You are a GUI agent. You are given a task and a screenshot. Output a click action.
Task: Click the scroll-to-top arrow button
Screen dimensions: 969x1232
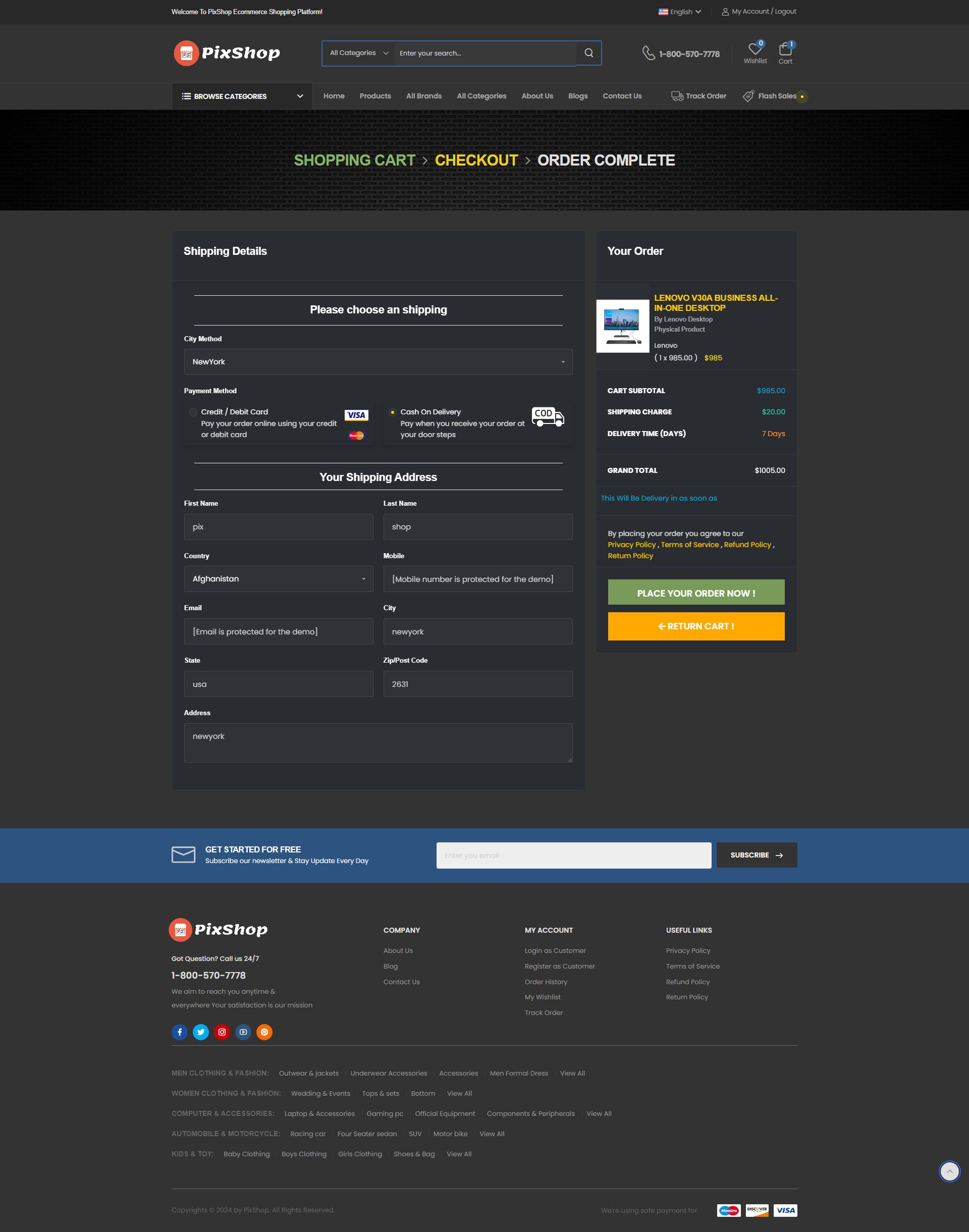949,1171
